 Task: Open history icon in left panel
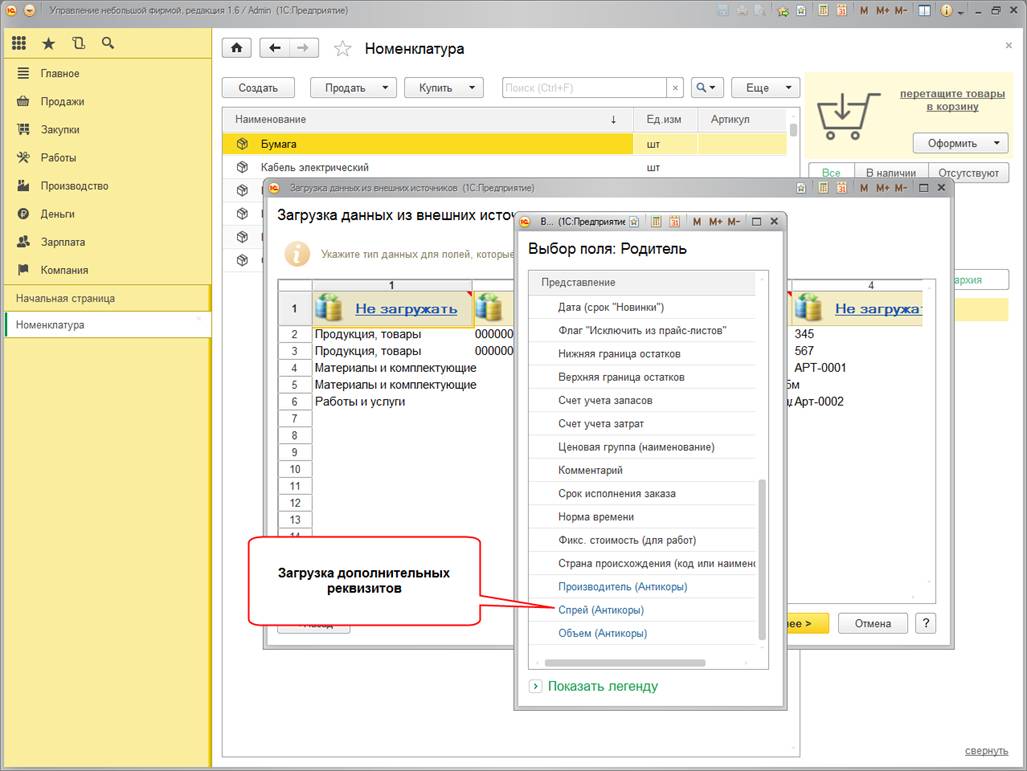(79, 43)
